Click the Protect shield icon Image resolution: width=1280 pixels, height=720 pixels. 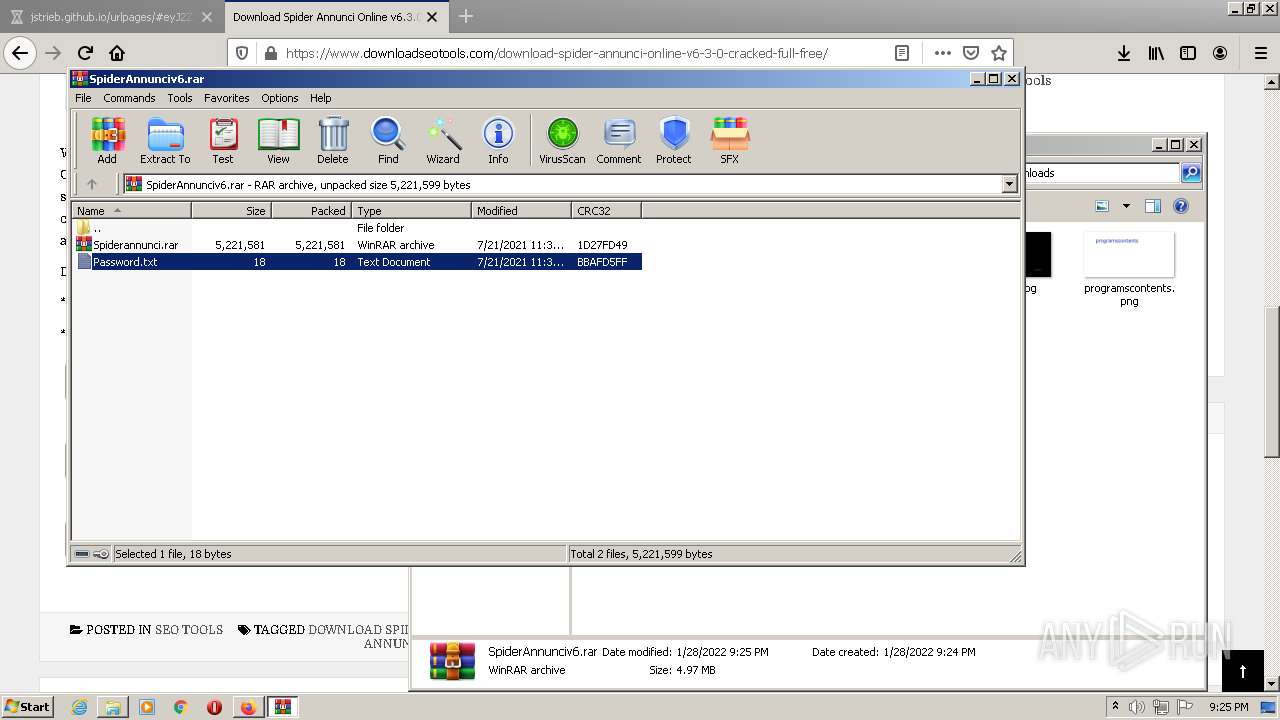click(x=674, y=140)
